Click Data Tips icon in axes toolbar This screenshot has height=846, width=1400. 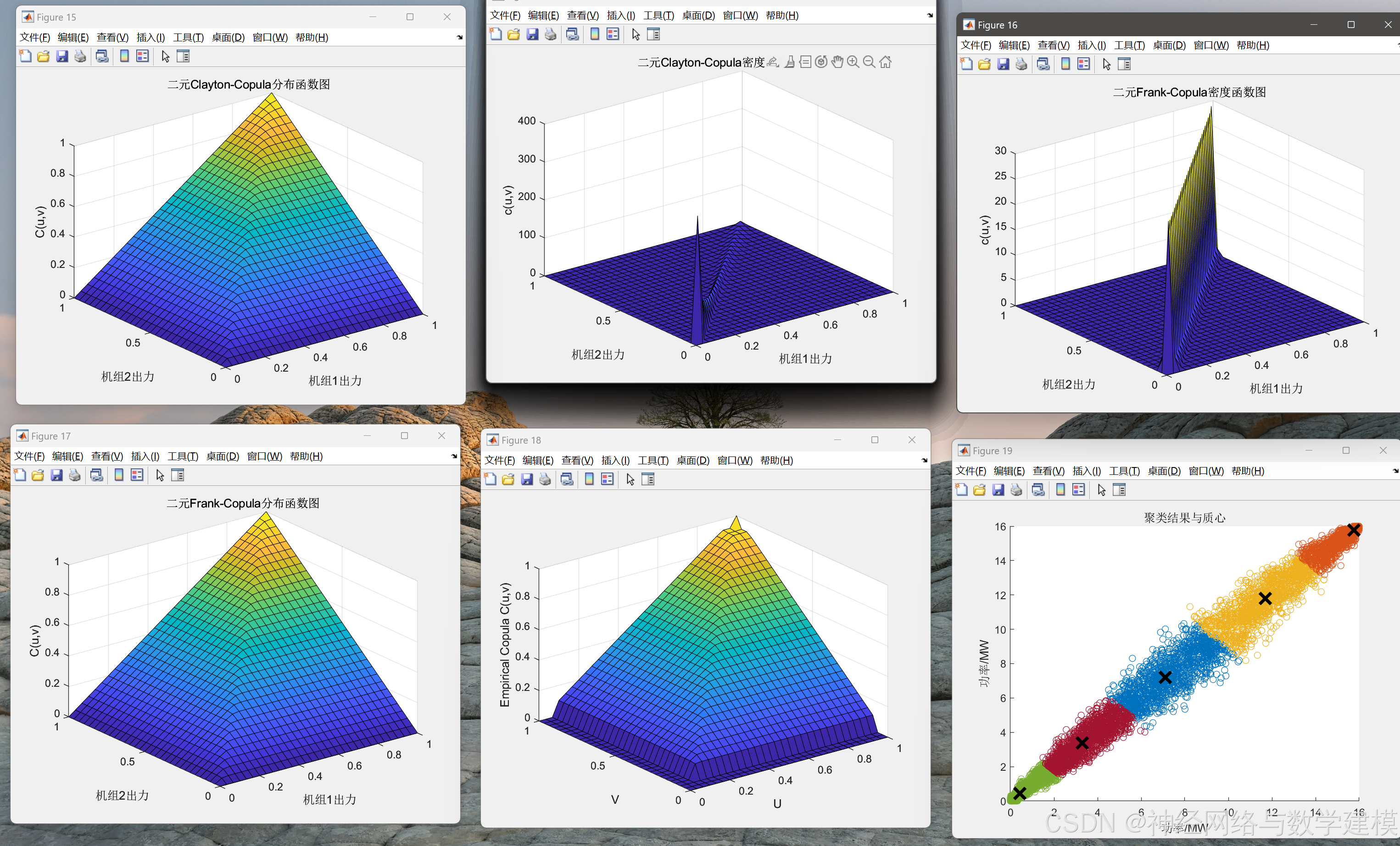coord(805,62)
